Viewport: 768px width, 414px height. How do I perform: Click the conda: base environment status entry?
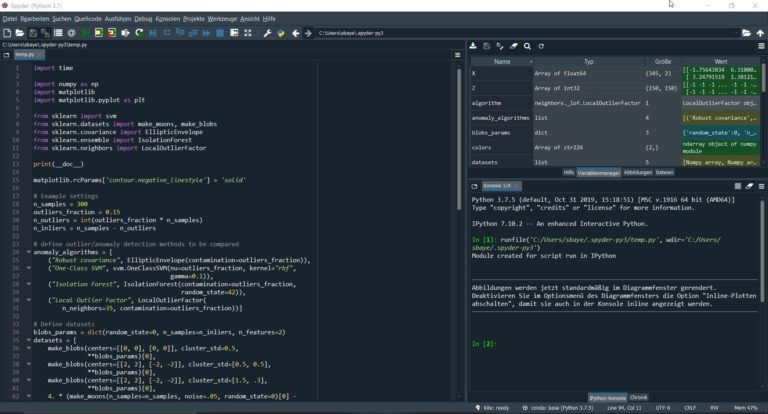[x=557, y=408]
